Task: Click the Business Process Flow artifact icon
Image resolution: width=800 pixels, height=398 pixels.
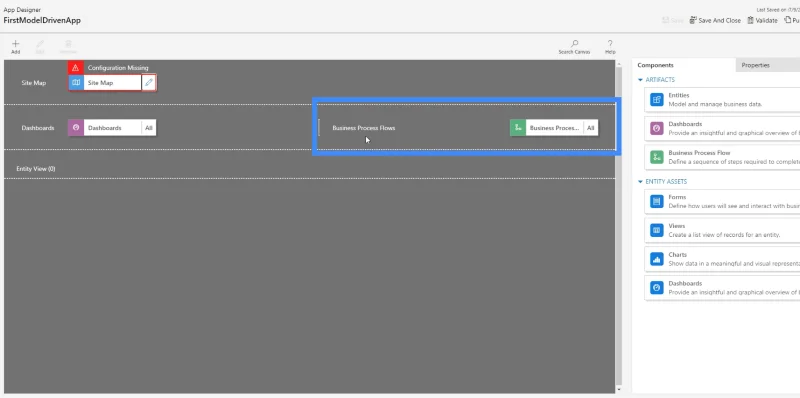Action: [657, 157]
